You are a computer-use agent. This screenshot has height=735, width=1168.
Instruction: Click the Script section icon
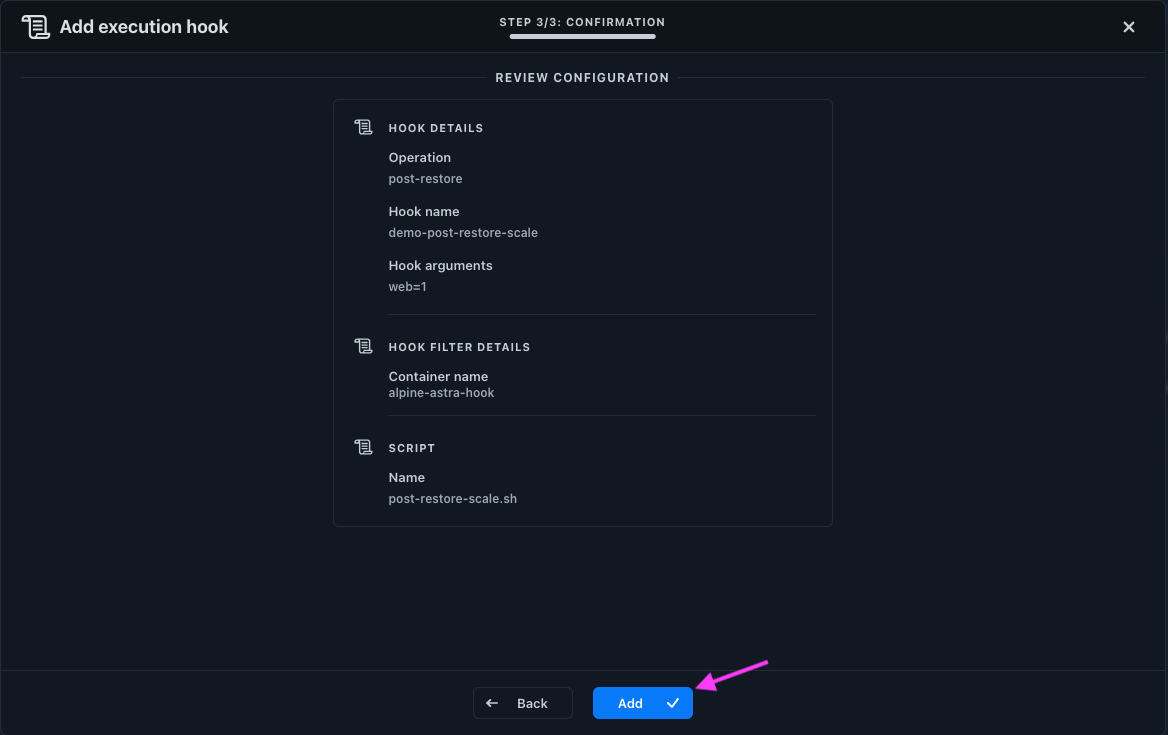click(x=363, y=448)
